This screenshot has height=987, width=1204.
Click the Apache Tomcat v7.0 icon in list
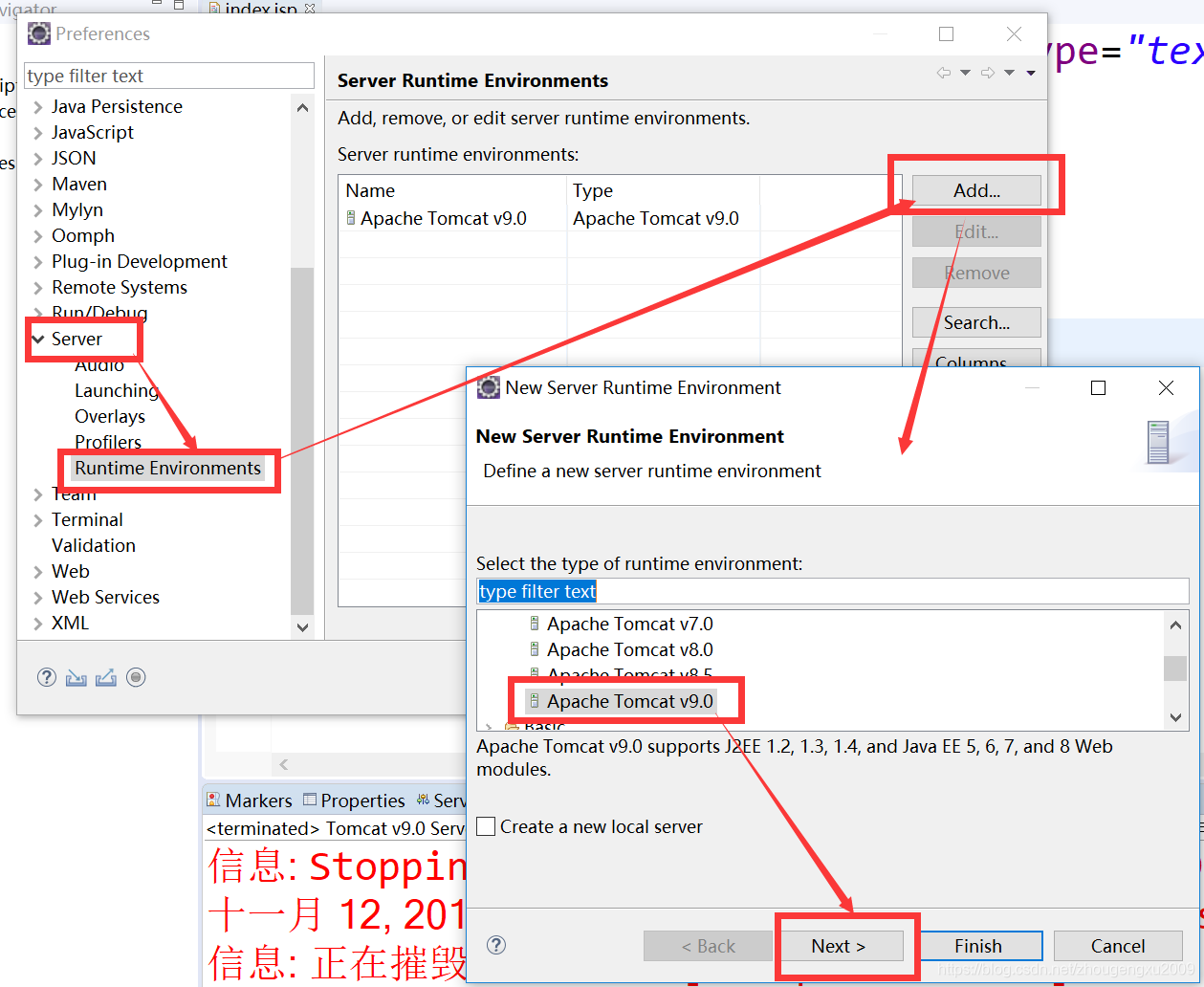535,624
